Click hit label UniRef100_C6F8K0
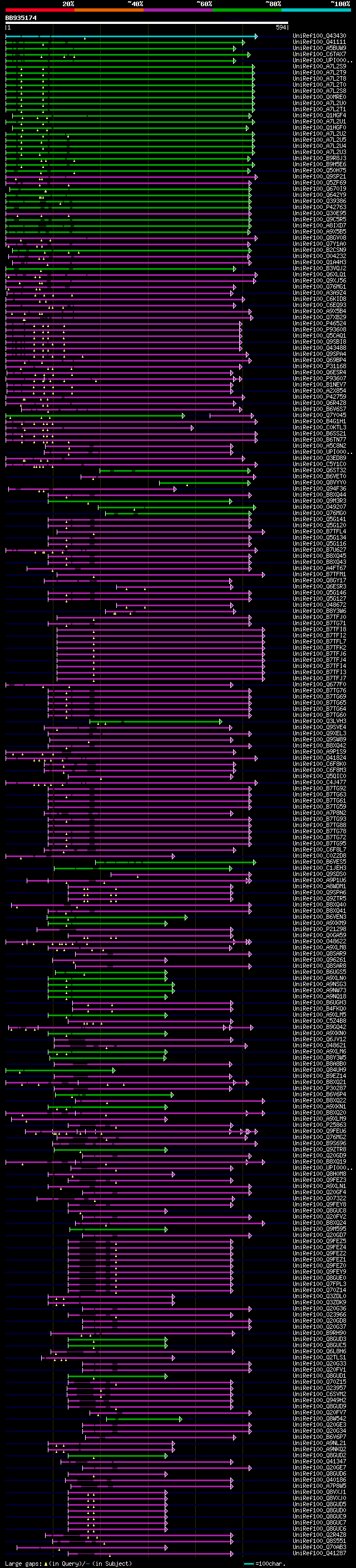 [319, 764]
